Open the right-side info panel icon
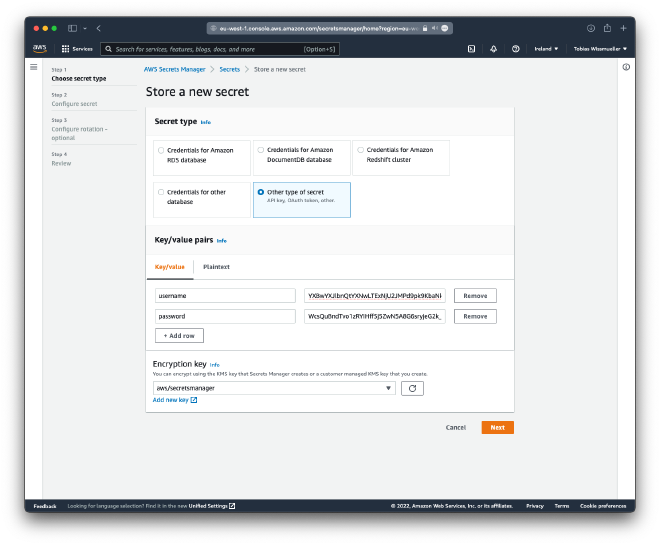Image resolution: width=660 pixels, height=545 pixels. (x=626, y=67)
